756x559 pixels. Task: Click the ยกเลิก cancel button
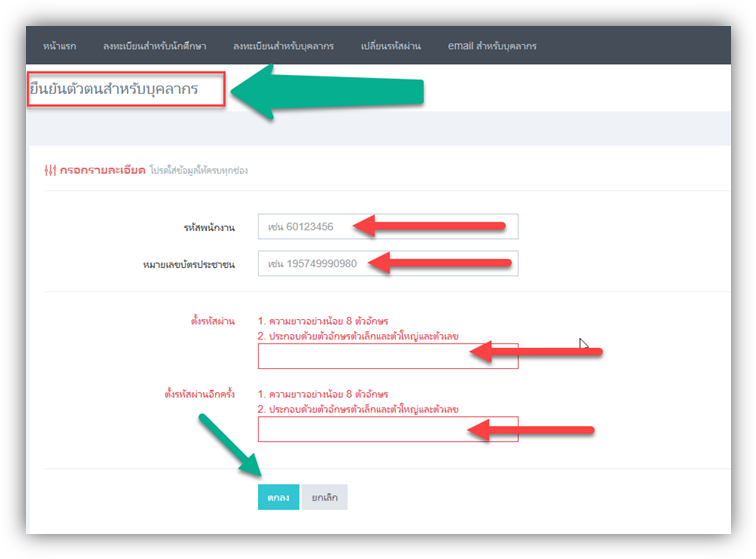pyautogui.click(x=324, y=497)
